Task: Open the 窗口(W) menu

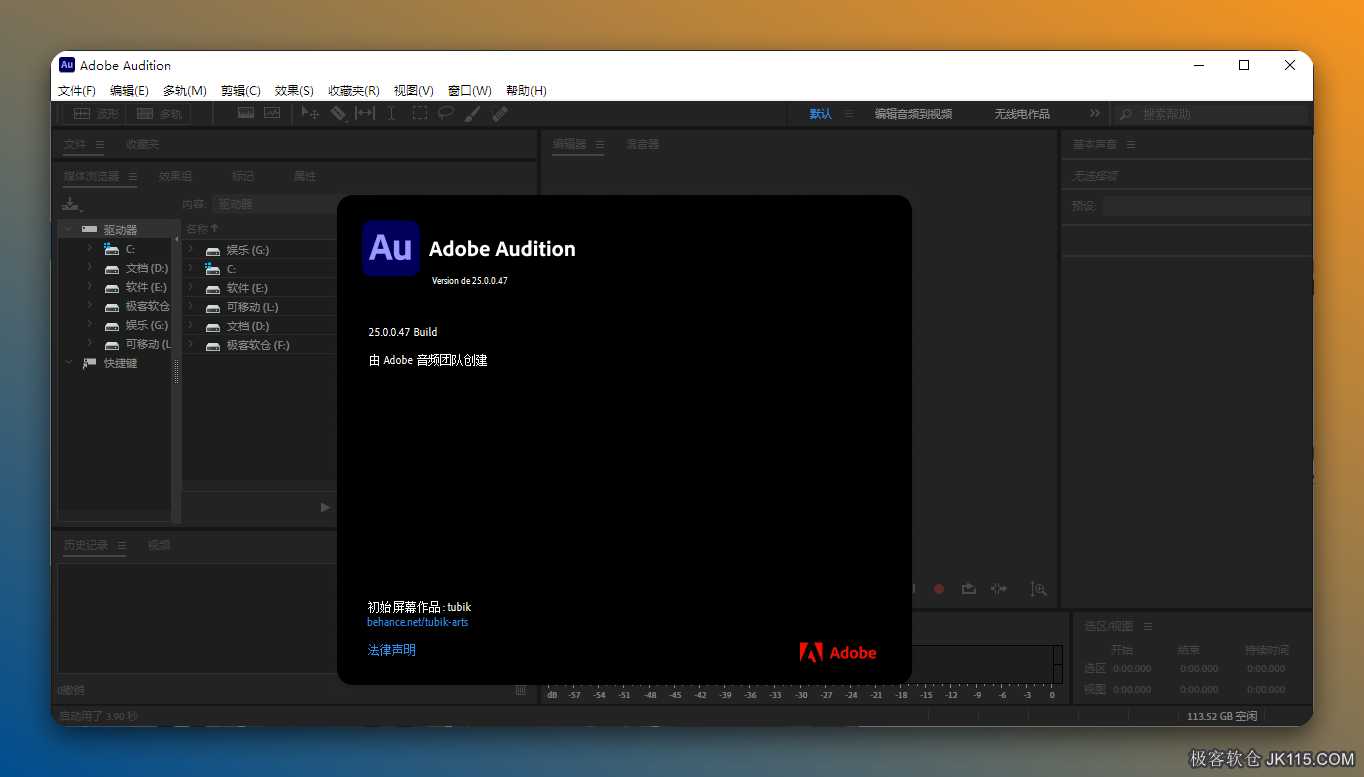Action: 470,90
